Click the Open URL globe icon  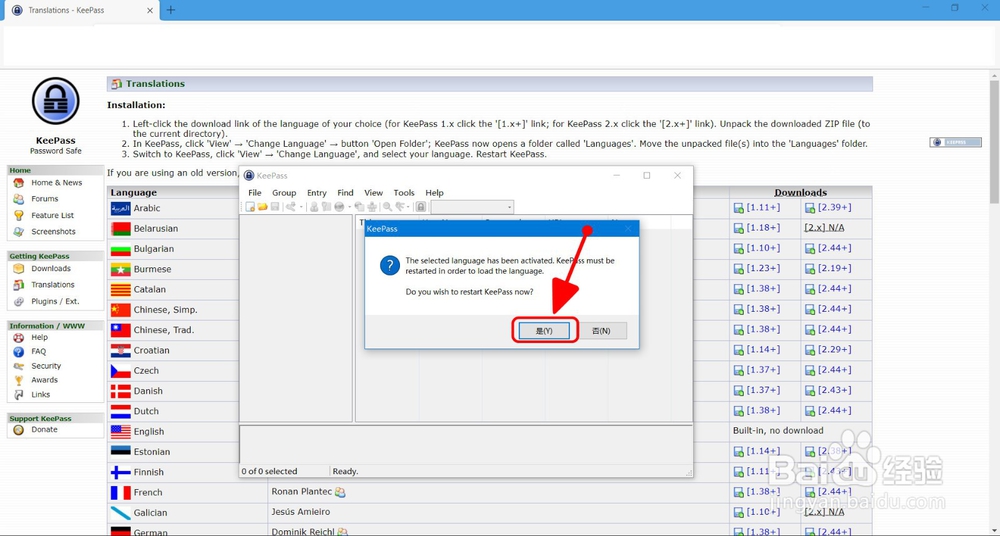[x=339, y=207]
